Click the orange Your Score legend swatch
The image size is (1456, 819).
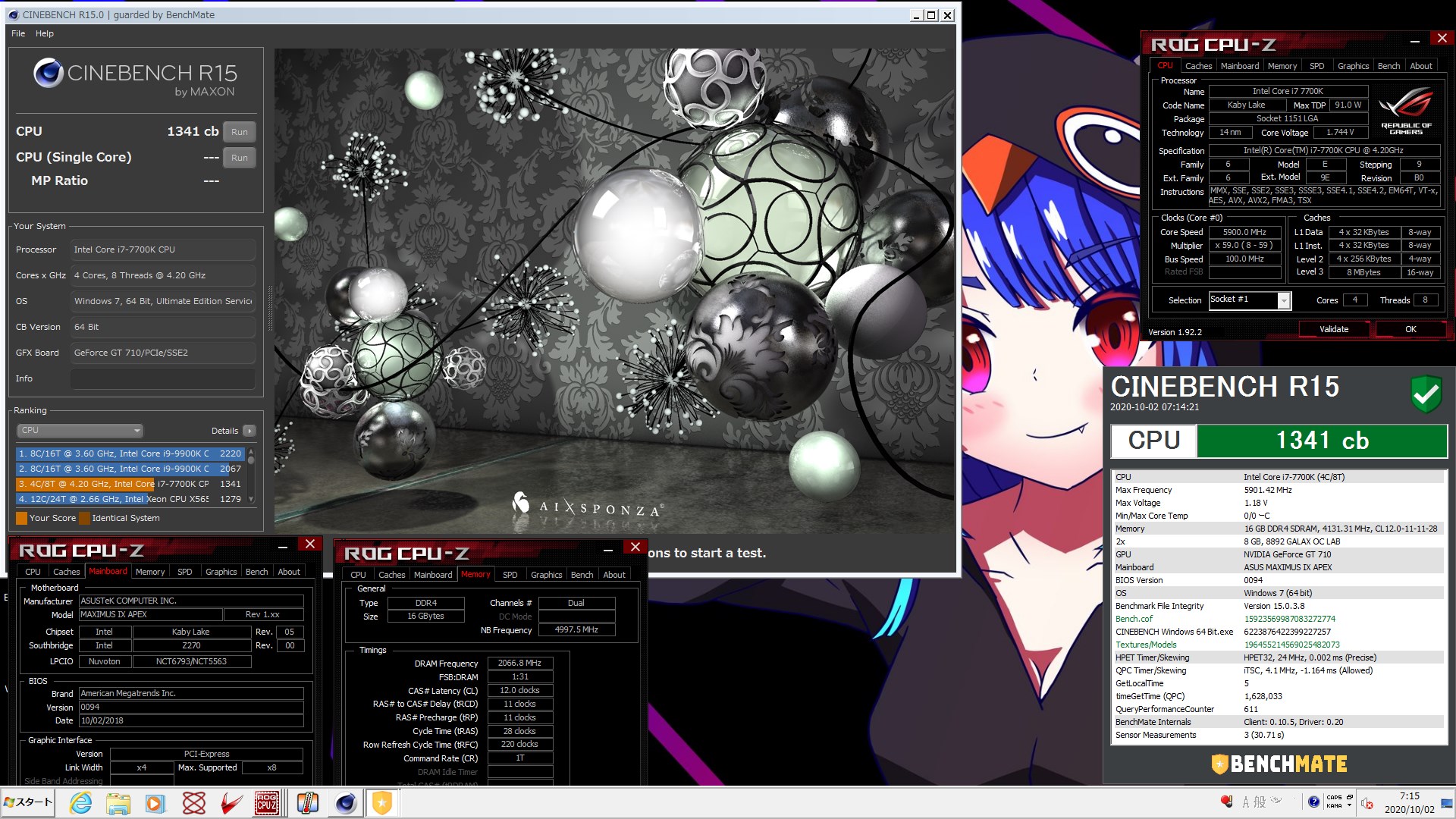coord(21,518)
